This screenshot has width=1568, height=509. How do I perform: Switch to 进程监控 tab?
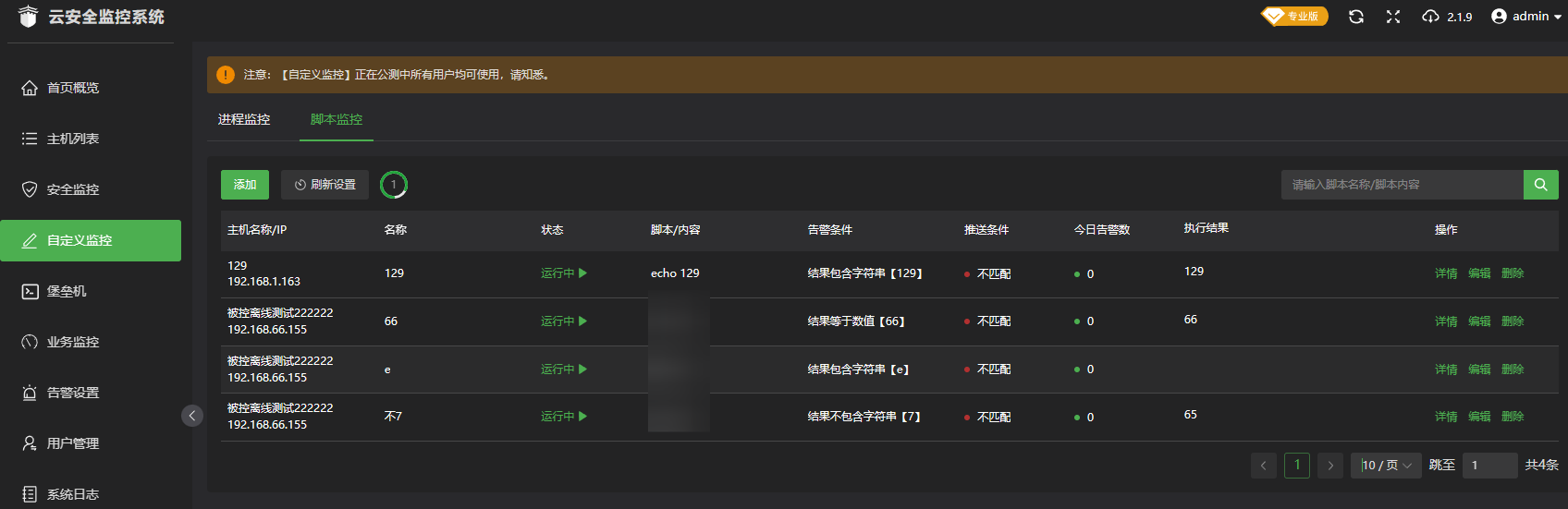tap(244, 120)
